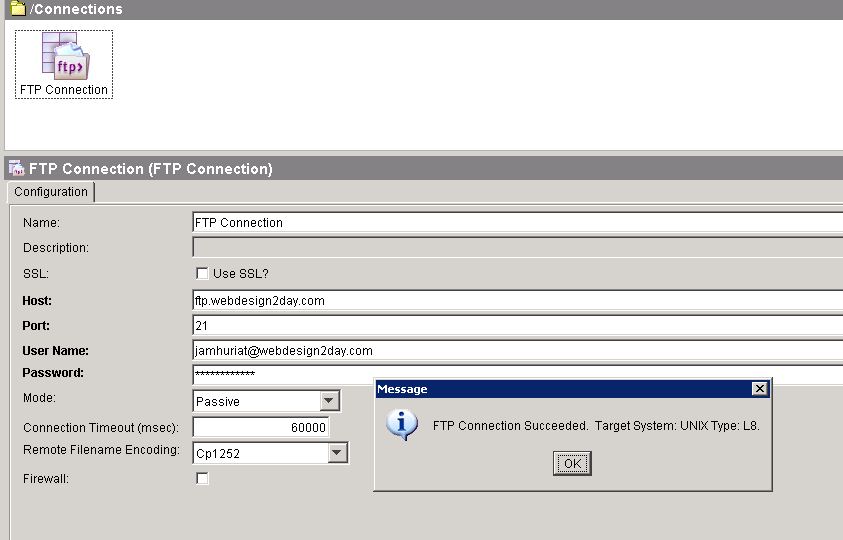Expand the Mode dropdown showing Passive
This screenshot has width=843, height=540.
click(x=329, y=401)
